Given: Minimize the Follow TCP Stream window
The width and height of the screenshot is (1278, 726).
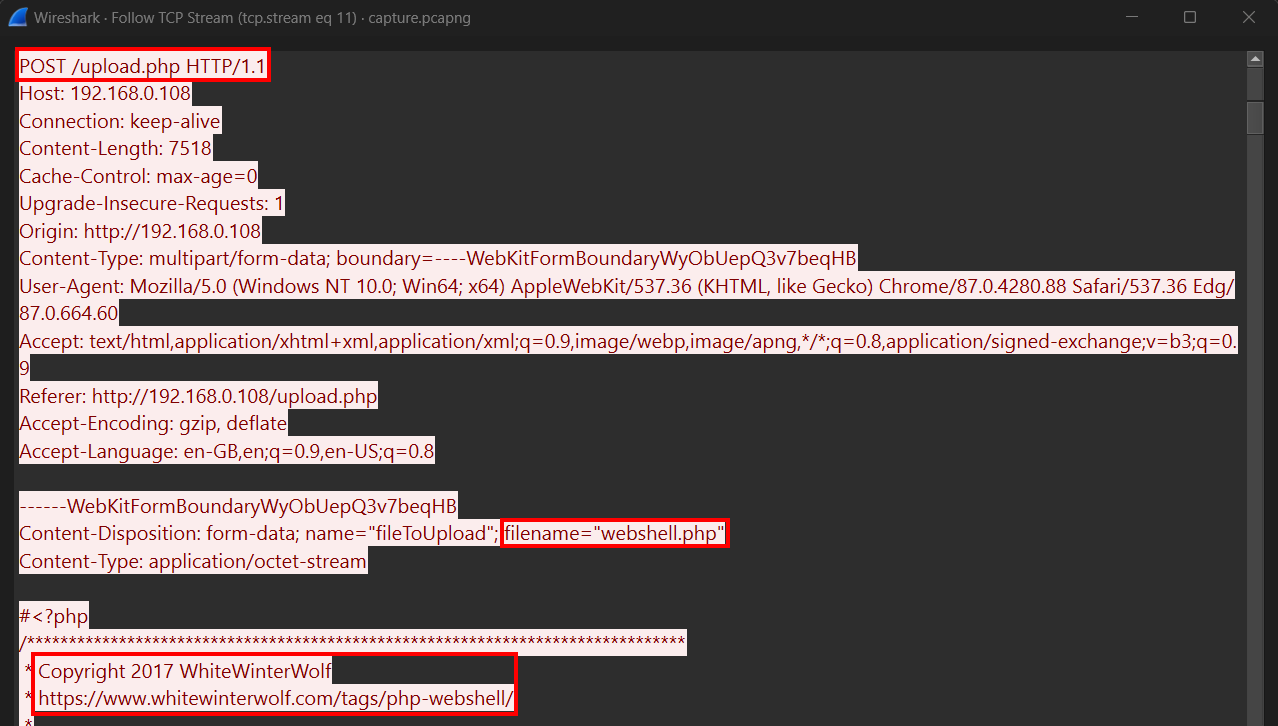Looking at the screenshot, I should pos(1132,17).
